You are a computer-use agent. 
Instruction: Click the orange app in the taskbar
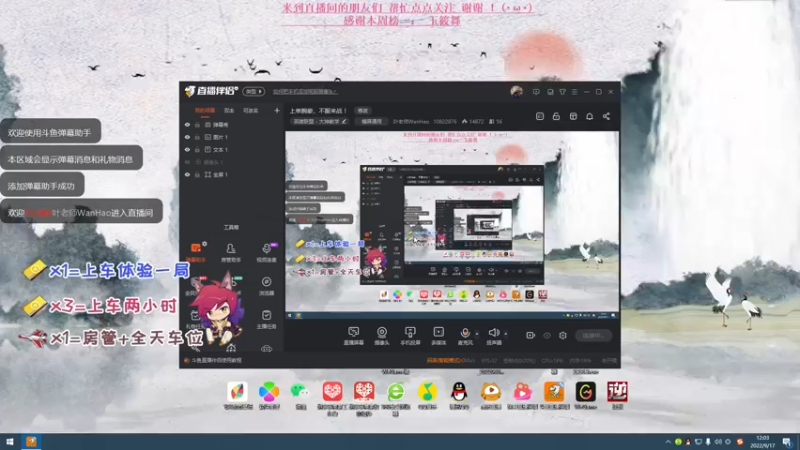[x=31, y=442]
